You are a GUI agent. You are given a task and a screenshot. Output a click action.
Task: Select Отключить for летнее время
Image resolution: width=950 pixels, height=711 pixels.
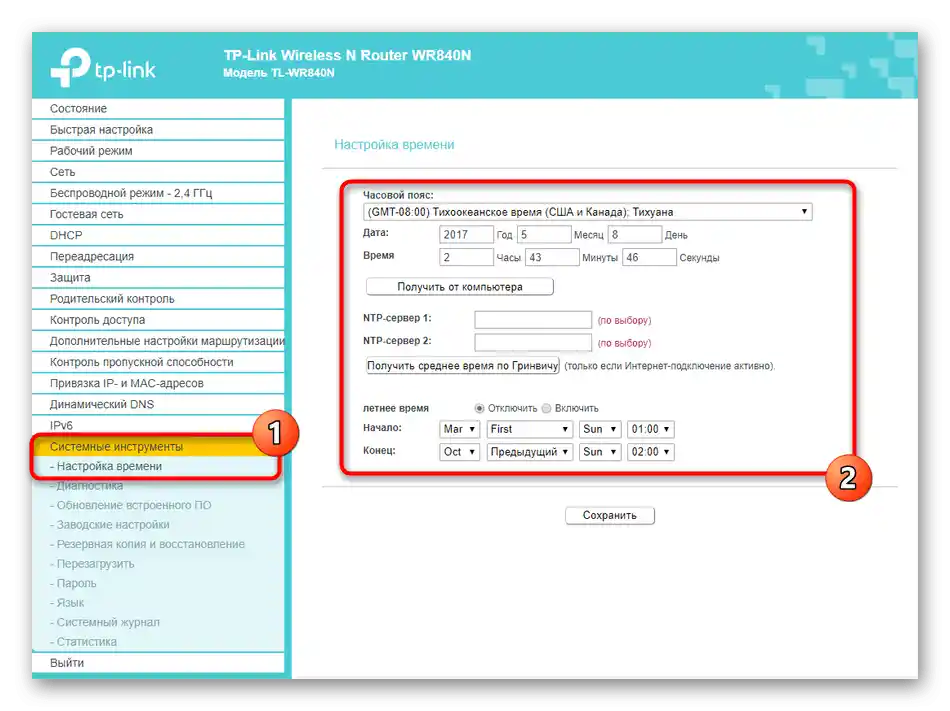(x=479, y=408)
